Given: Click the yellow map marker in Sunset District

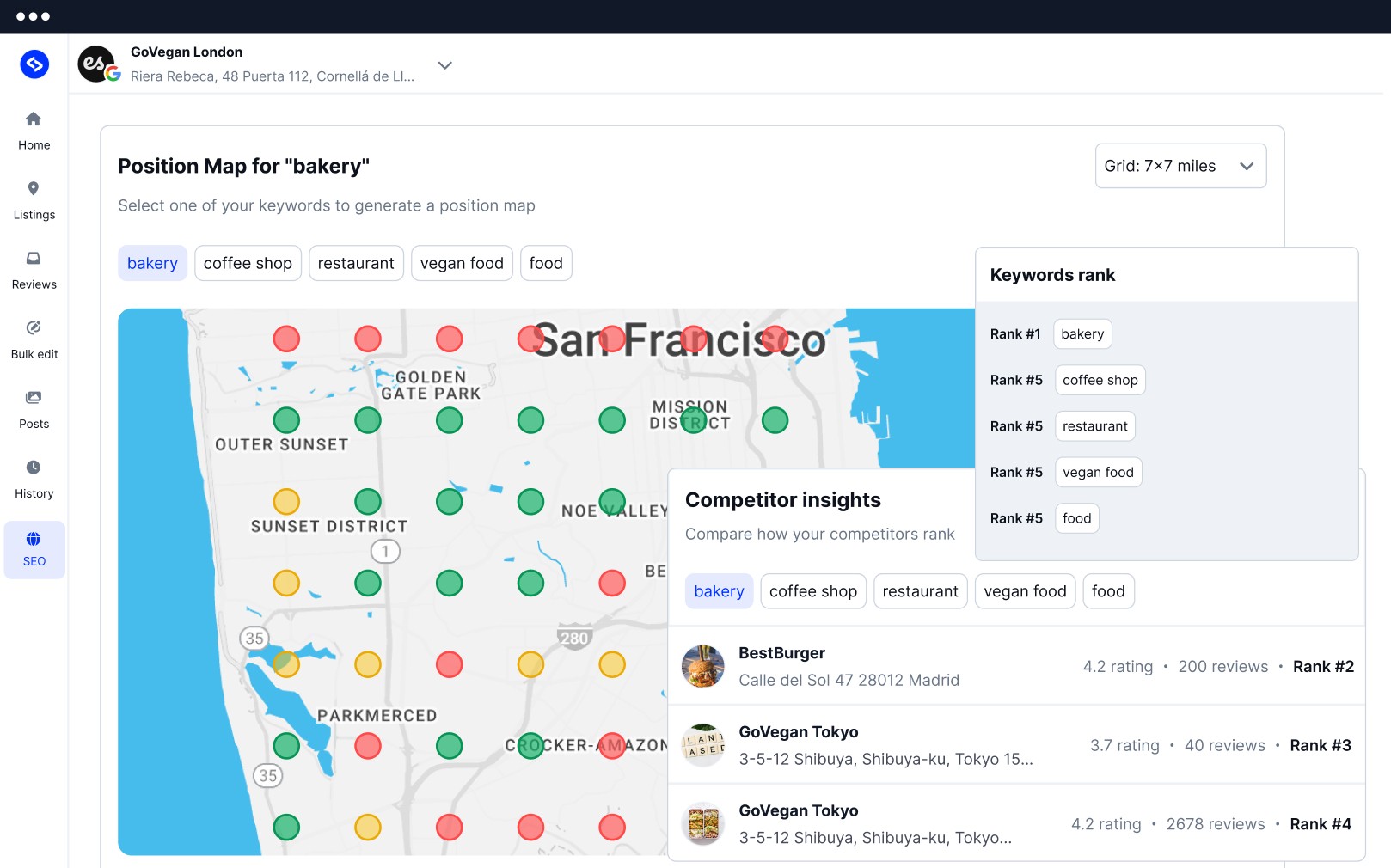Looking at the screenshot, I should pos(286,501).
